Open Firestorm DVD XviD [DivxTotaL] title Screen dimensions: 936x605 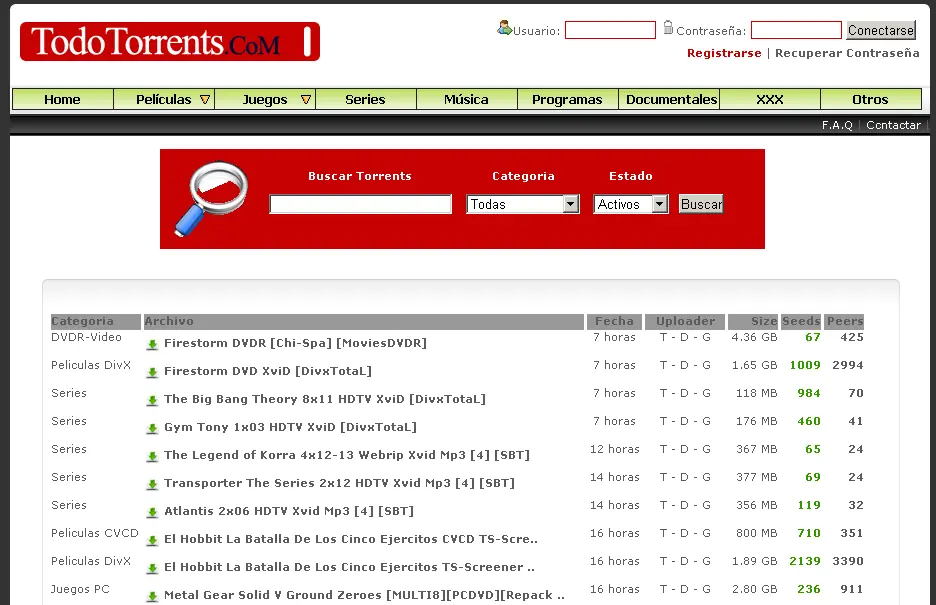(x=268, y=371)
